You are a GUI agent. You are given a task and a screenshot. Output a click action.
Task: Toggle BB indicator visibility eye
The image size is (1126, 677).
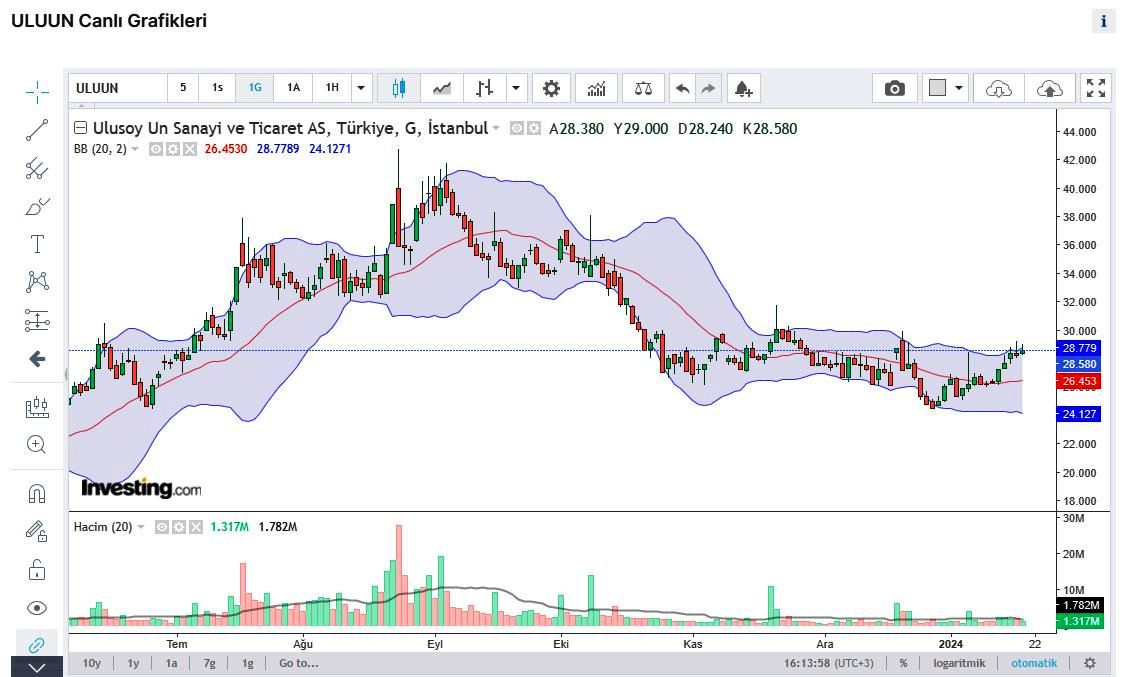(155, 149)
